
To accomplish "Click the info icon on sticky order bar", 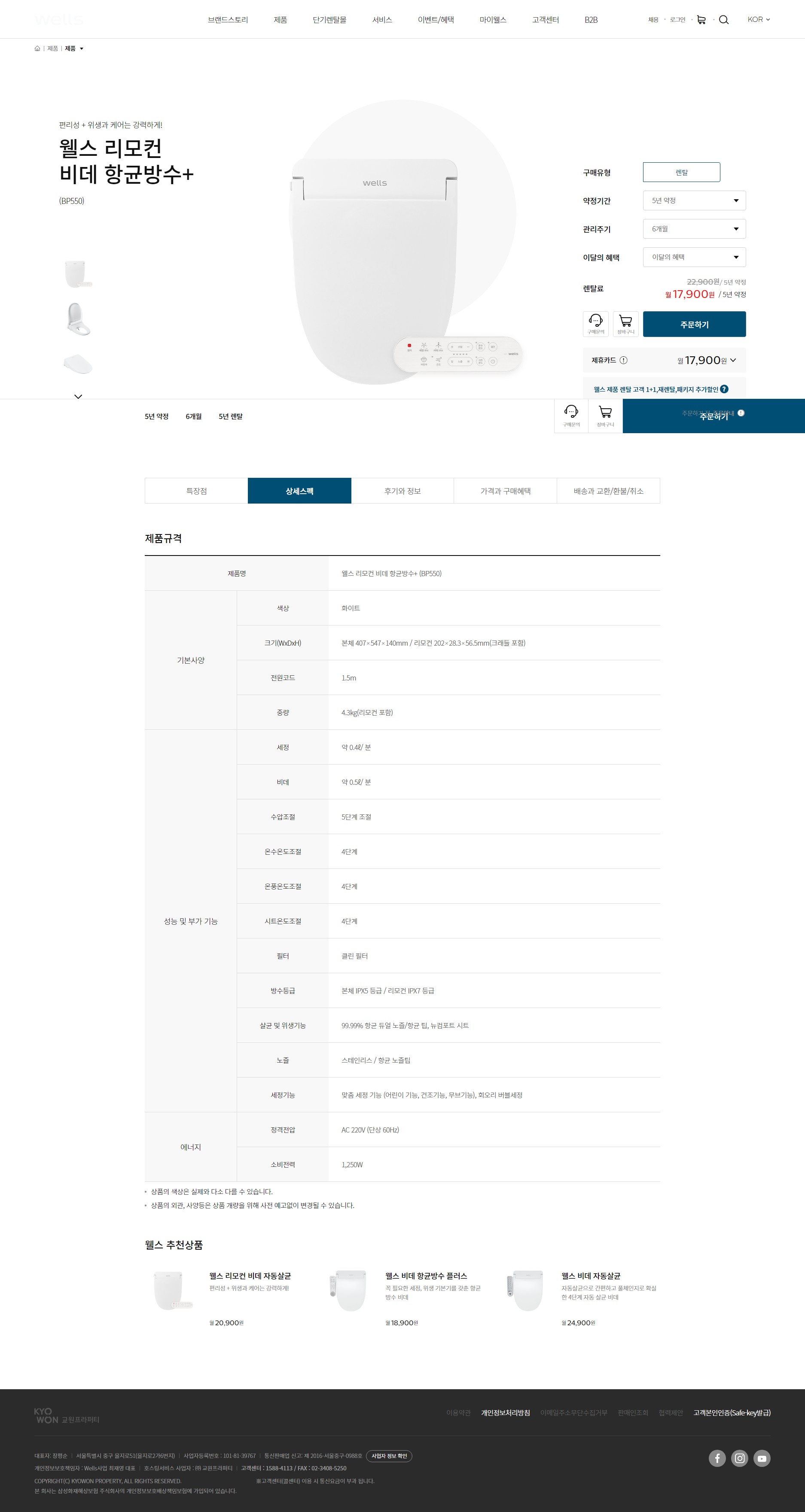I will click(741, 413).
